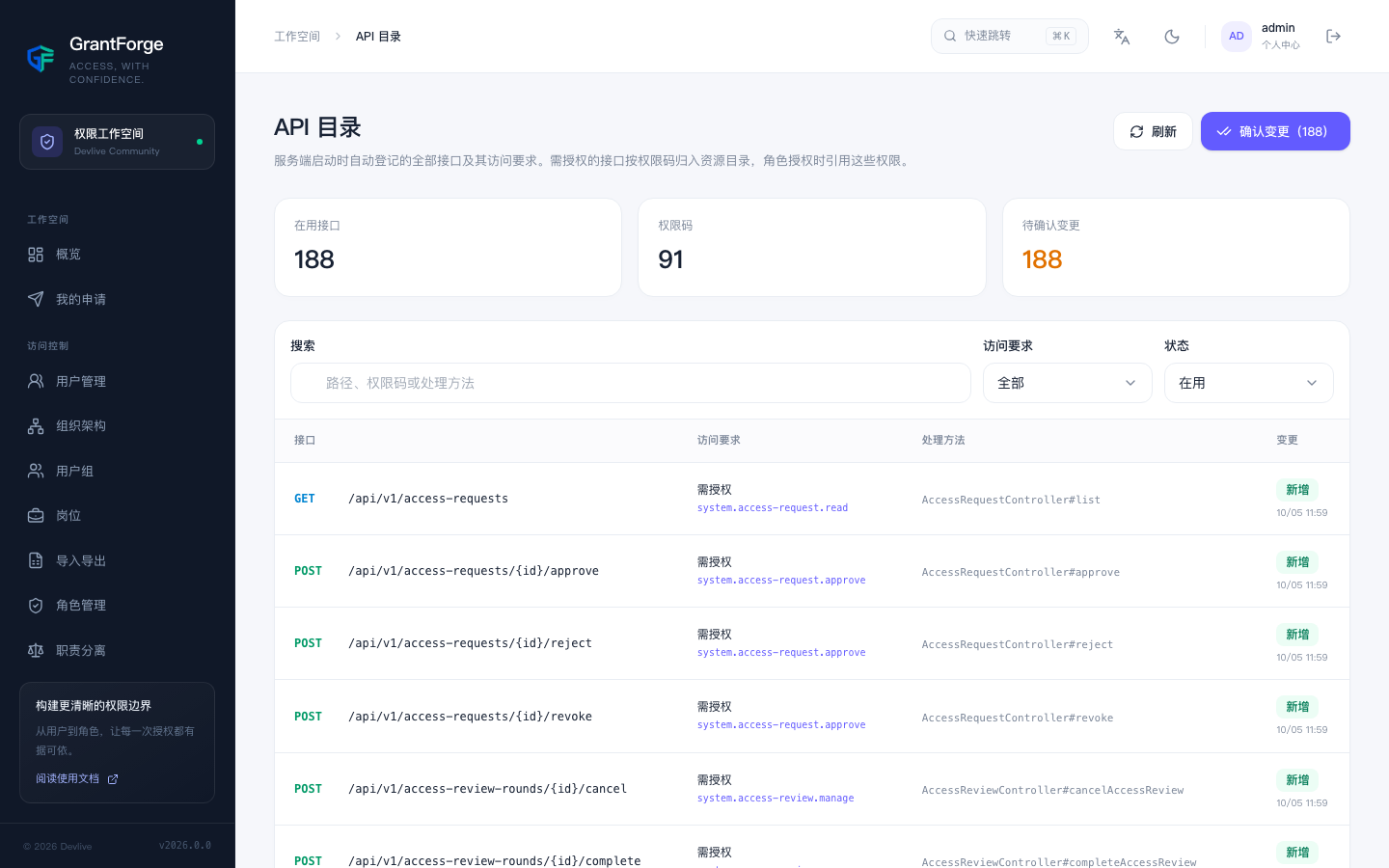Open the 快速跳转 quick search box

pos(1009,36)
